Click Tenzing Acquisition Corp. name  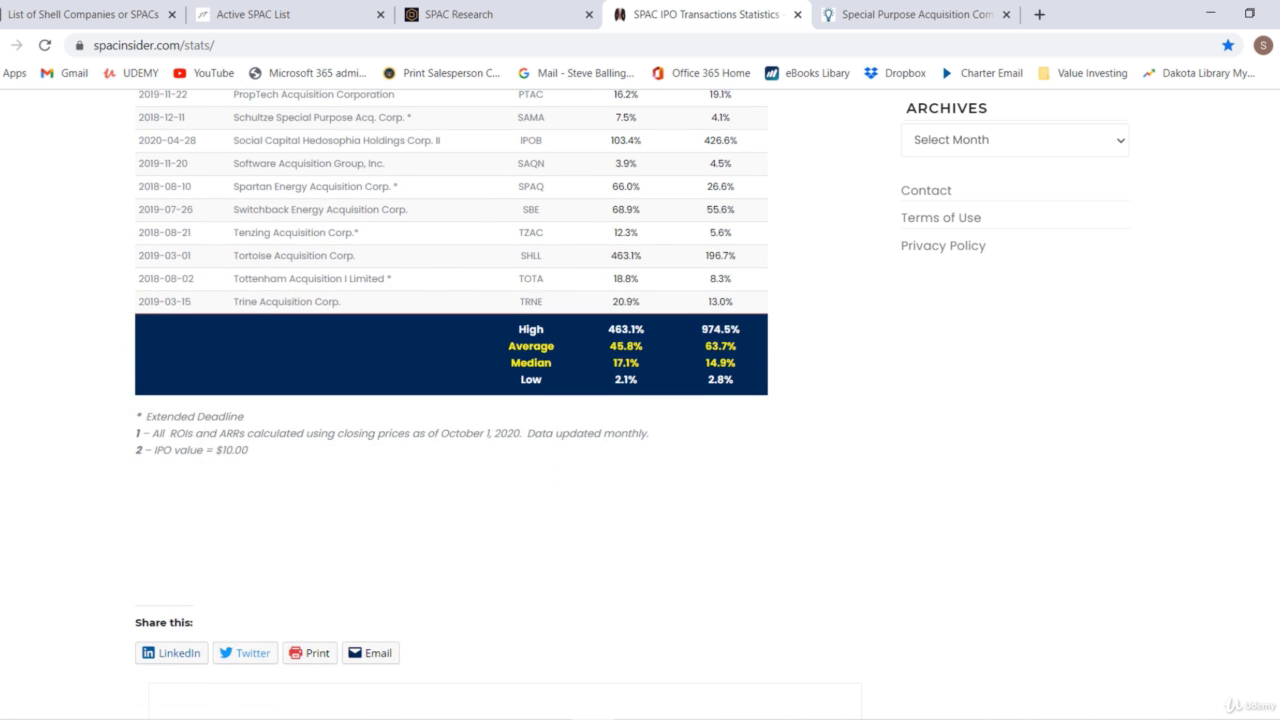(295, 232)
